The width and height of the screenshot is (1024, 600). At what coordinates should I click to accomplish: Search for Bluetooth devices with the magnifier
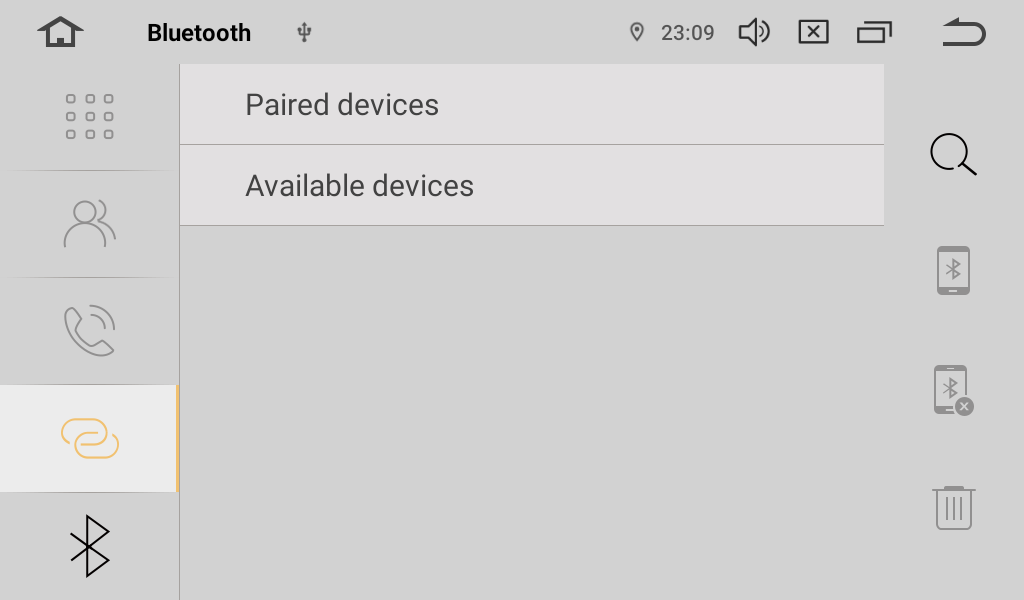[x=952, y=155]
